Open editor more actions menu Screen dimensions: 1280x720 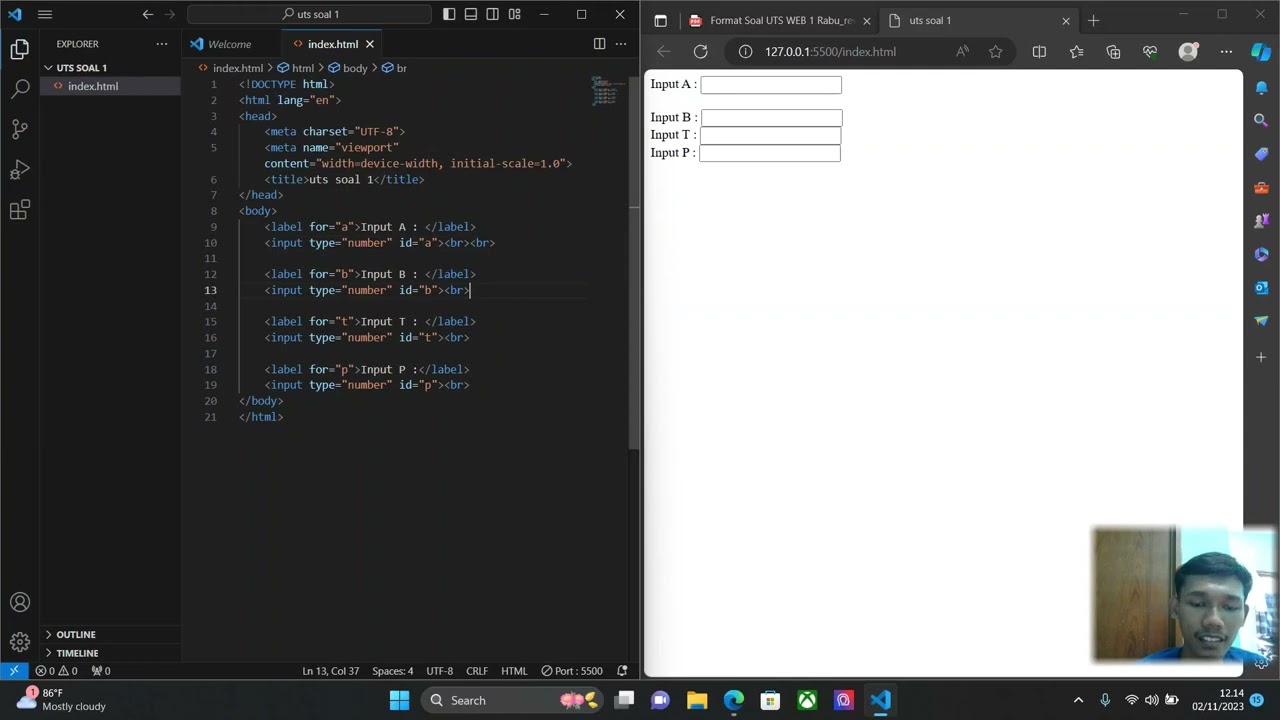pos(621,44)
